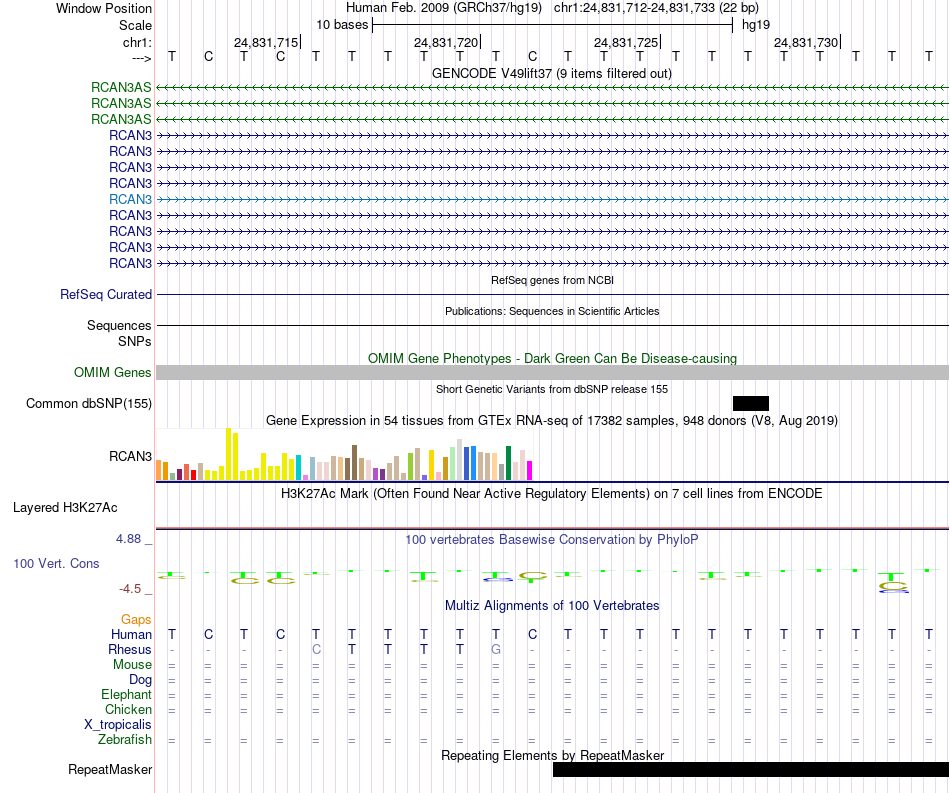950x793 pixels.
Task: Click the H3K27Ac Mark ENCODE title
Action: [552, 494]
